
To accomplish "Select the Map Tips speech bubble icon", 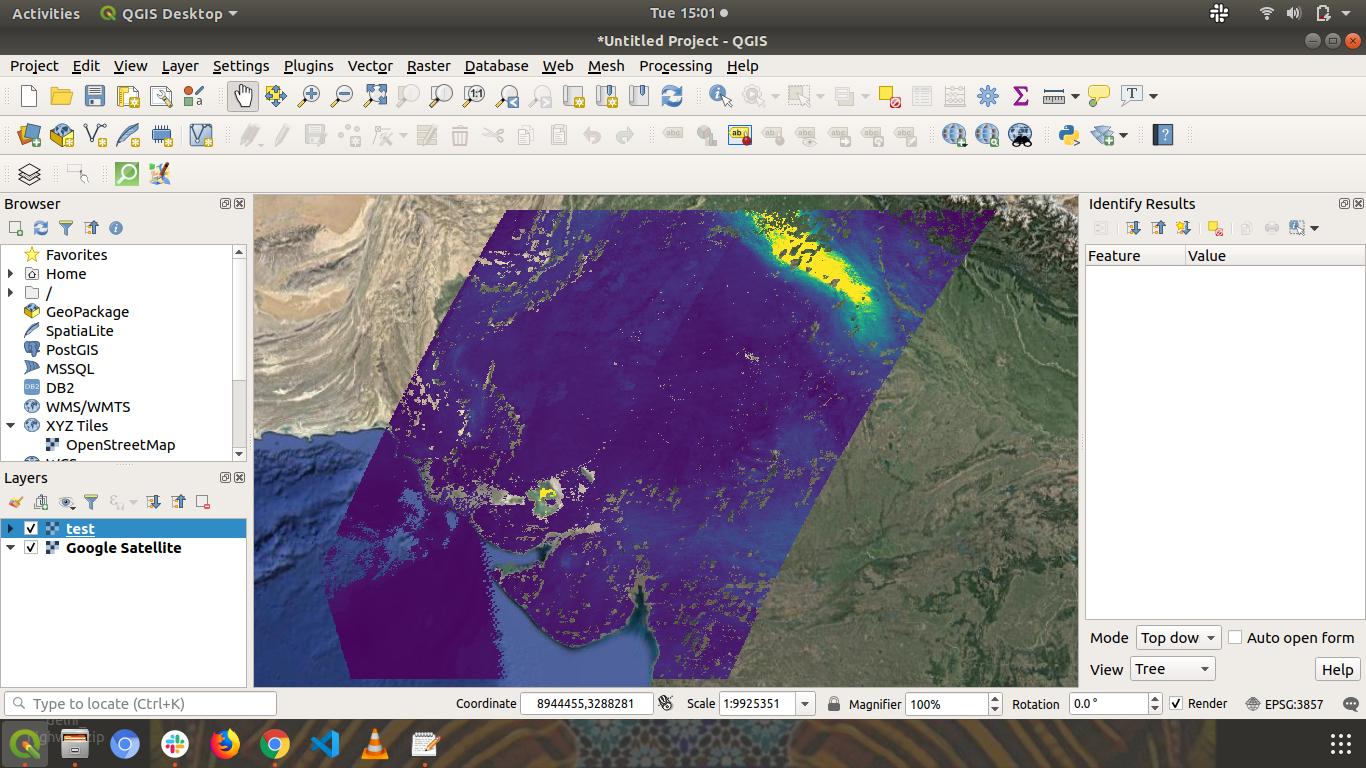I will point(1099,96).
